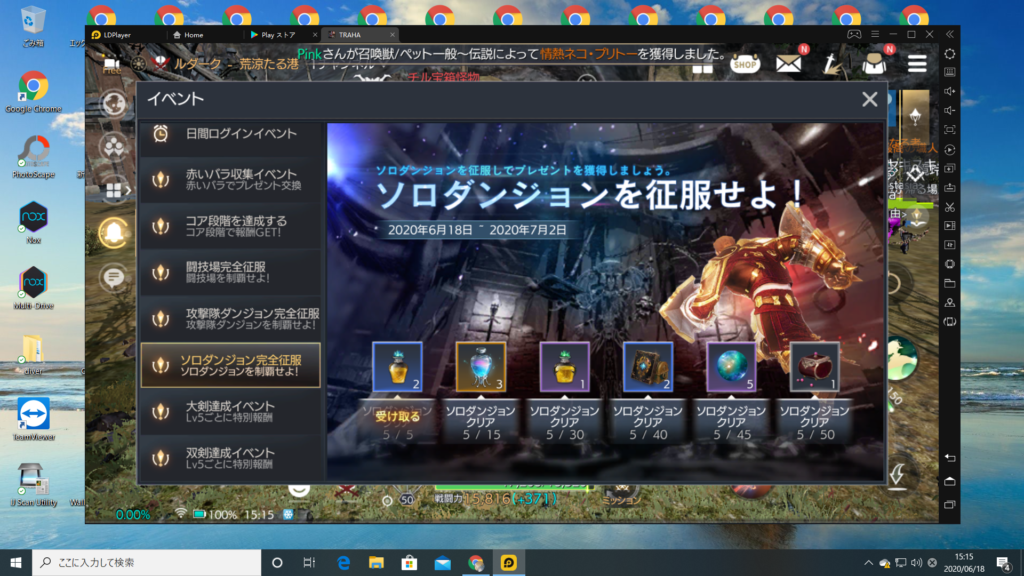Open Cortana circle on taskbar
This screenshot has height=576, width=1024.
pos(277,562)
